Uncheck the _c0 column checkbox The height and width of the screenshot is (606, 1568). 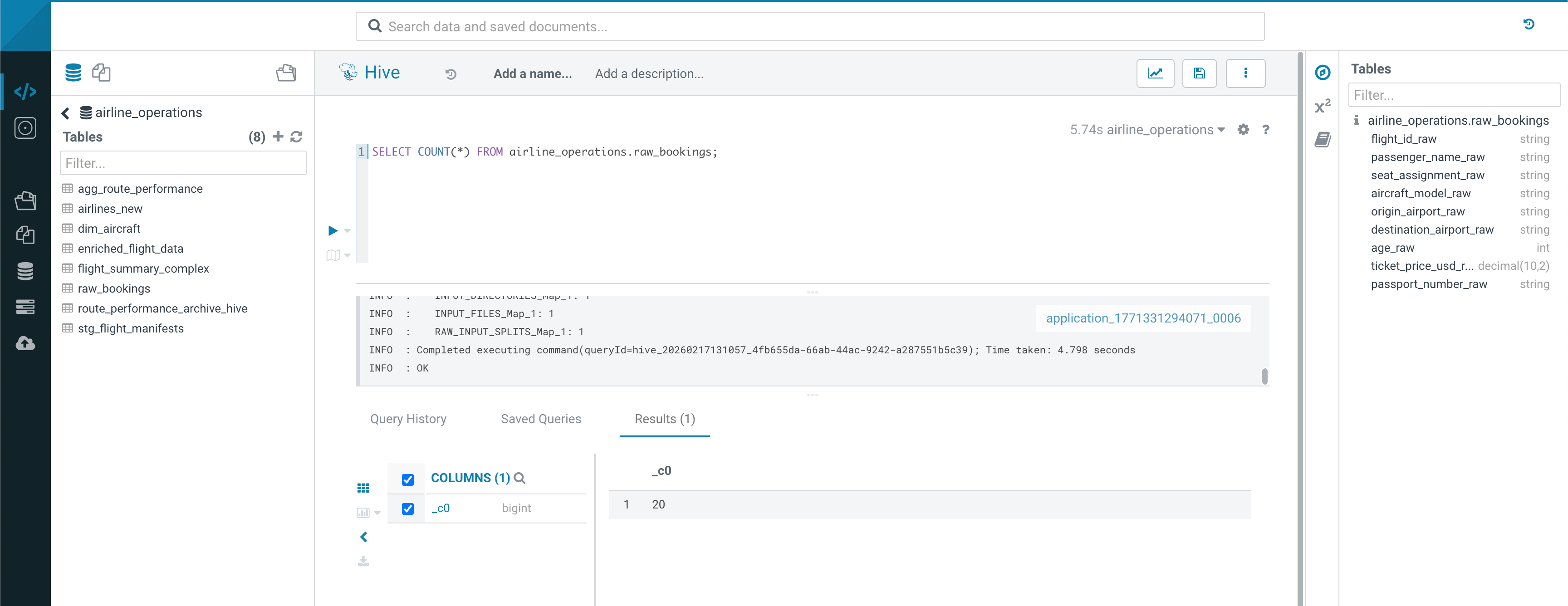[x=408, y=508]
